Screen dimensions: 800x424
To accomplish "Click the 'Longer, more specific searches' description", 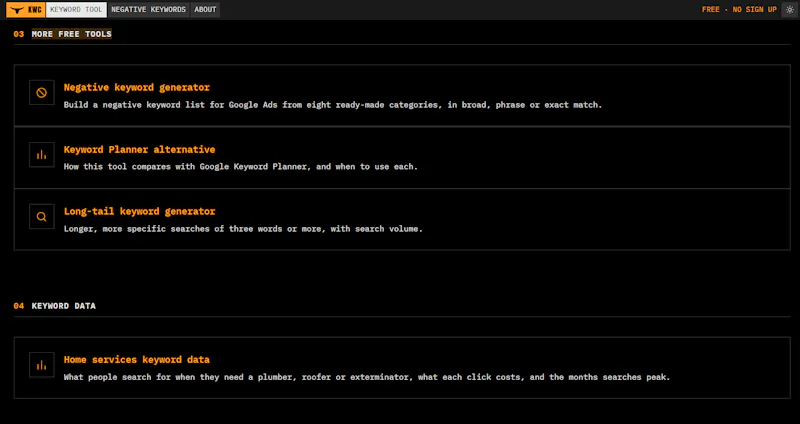I will (x=243, y=229).
